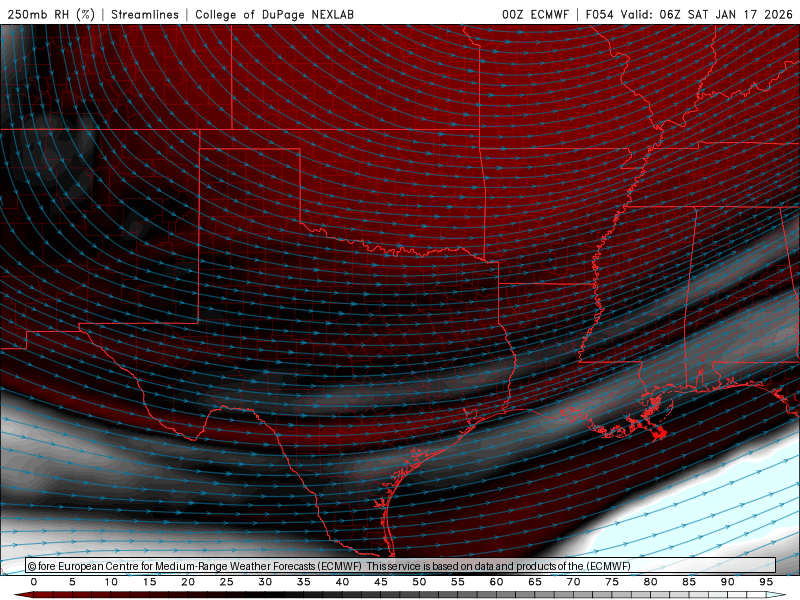Click colorbar label "40"
This screenshot has width=800, height=600.
click(x=342, y=582)
